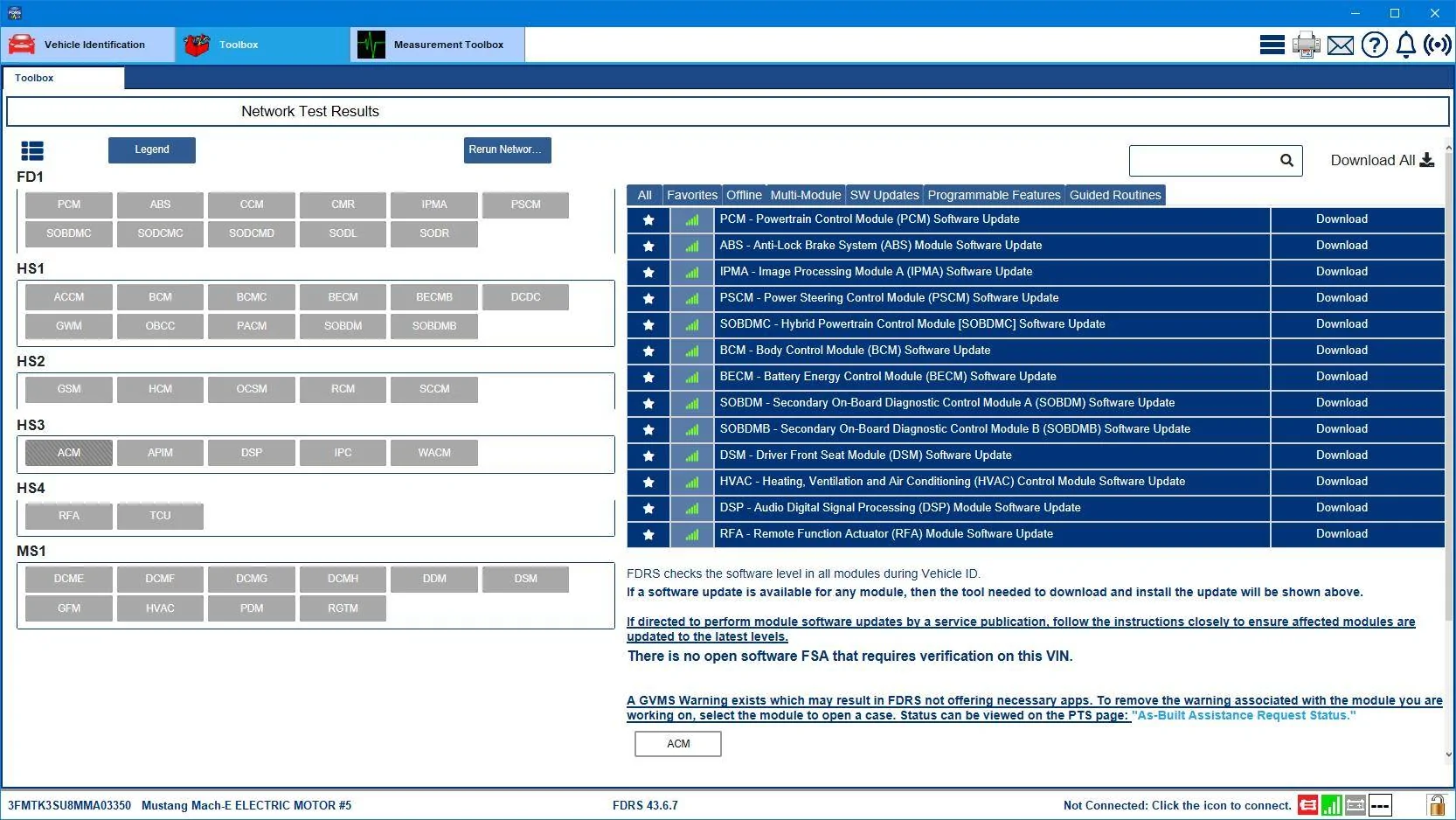The width and height of the screenshot is (1456, 820).
Task: Toggle favorite star for PSCM software update
Action: point(648,299)
